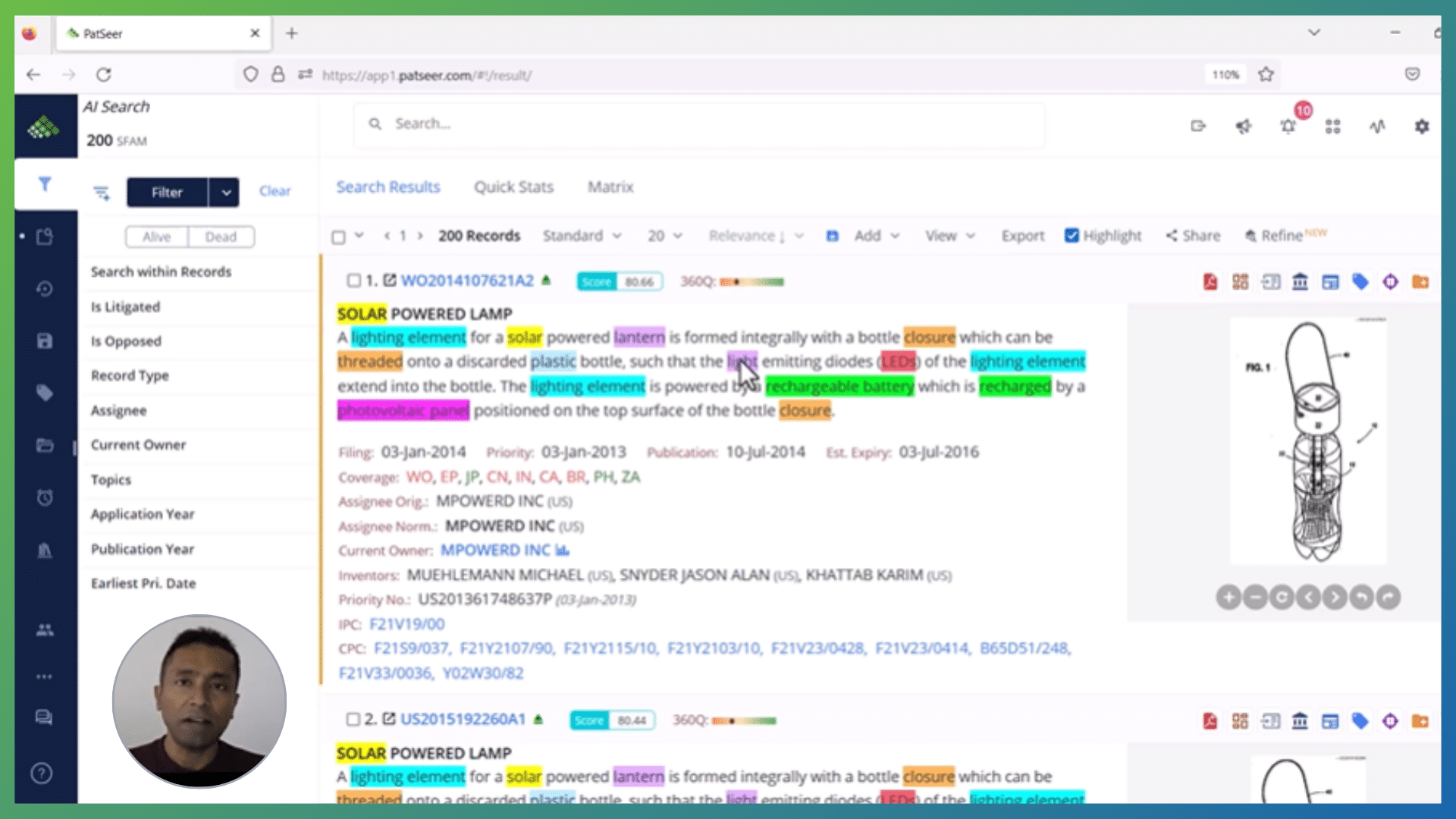Image resolution: width=1456 pixels, height=819 pixels.
Task: Open current owner MPOWERD INC link
Action: click(x=495, y=551)
